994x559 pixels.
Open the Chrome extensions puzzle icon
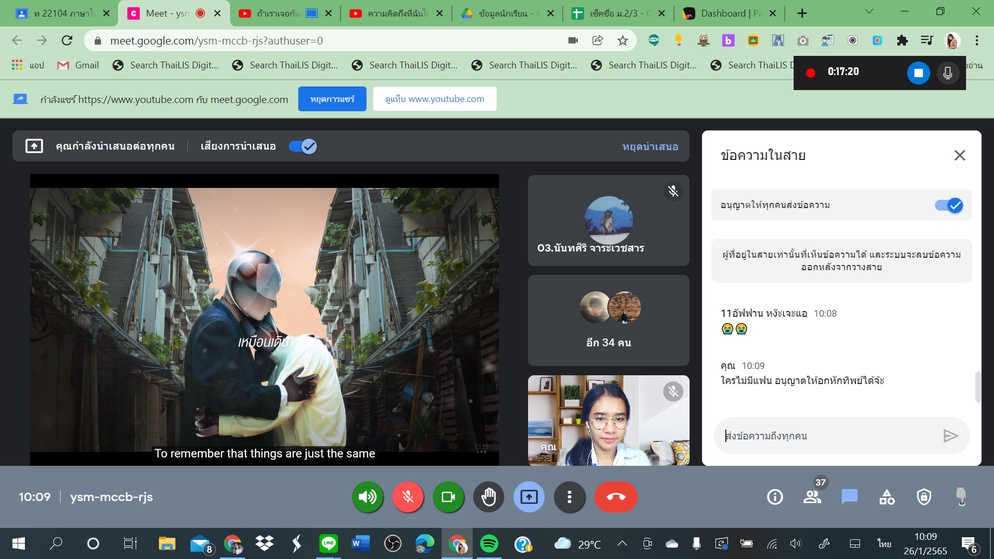[902, 41]
